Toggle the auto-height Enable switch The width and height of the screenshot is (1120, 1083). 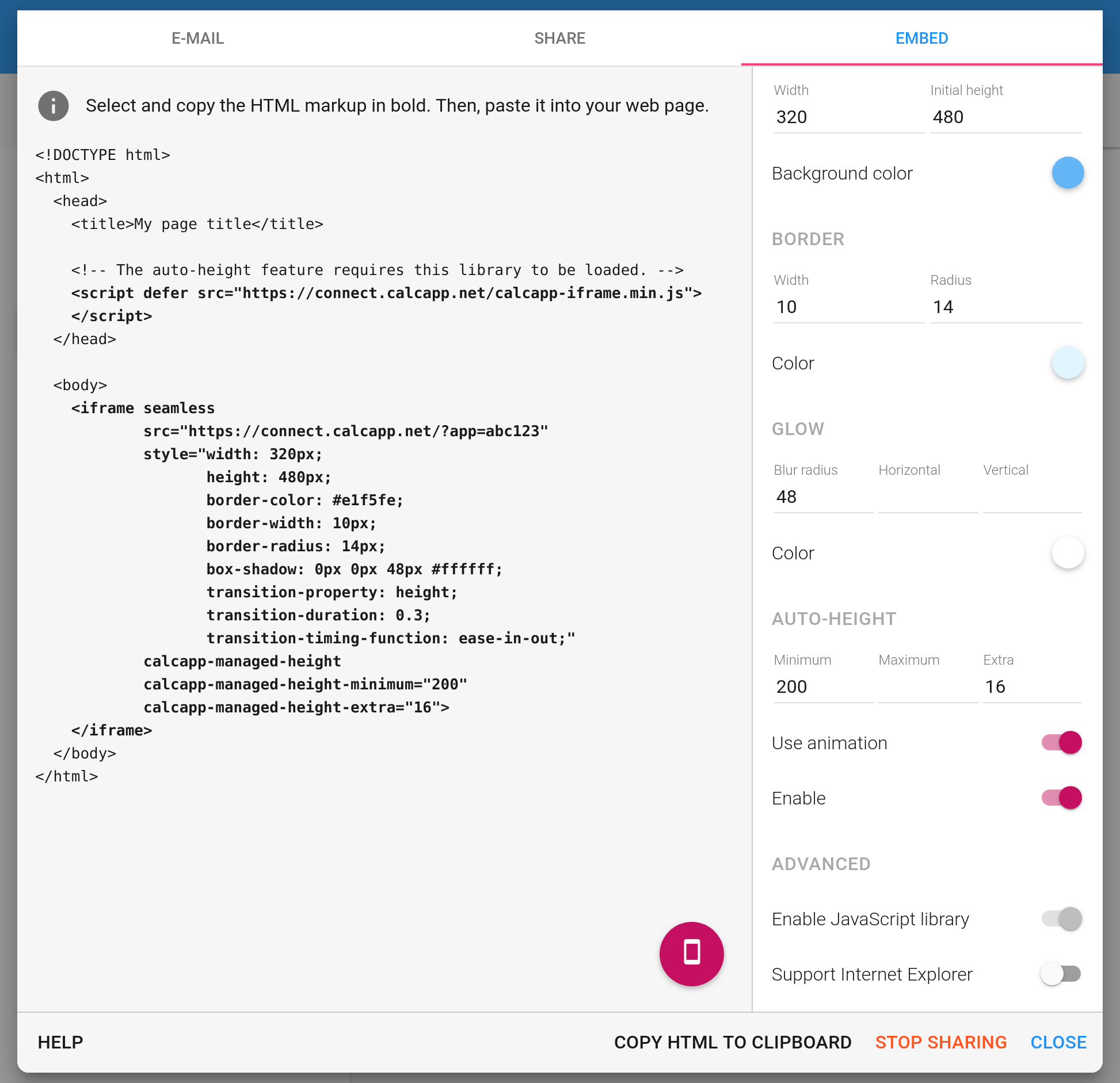tap(1061, 798)
